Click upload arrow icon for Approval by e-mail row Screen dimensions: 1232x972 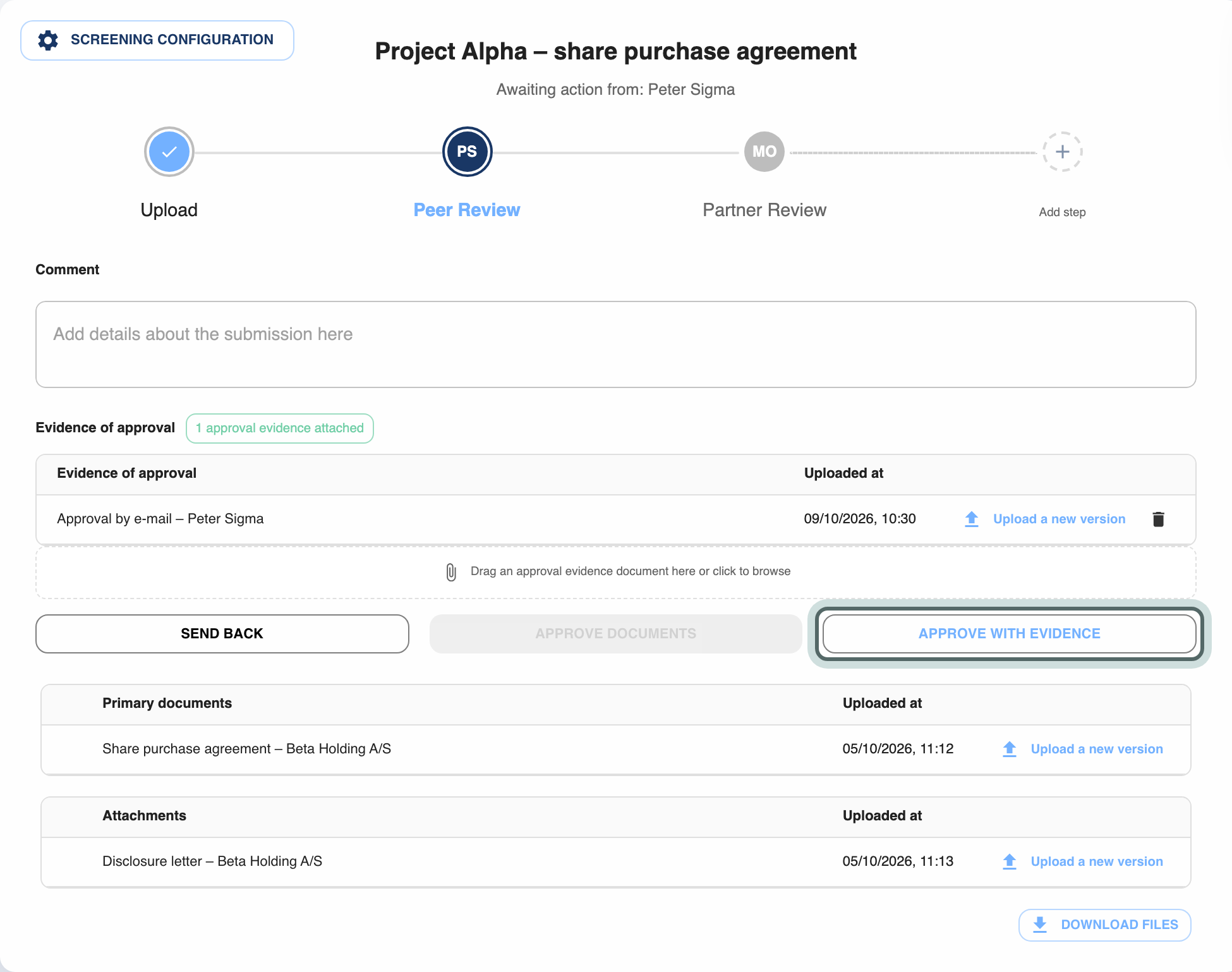pos(972,519)
